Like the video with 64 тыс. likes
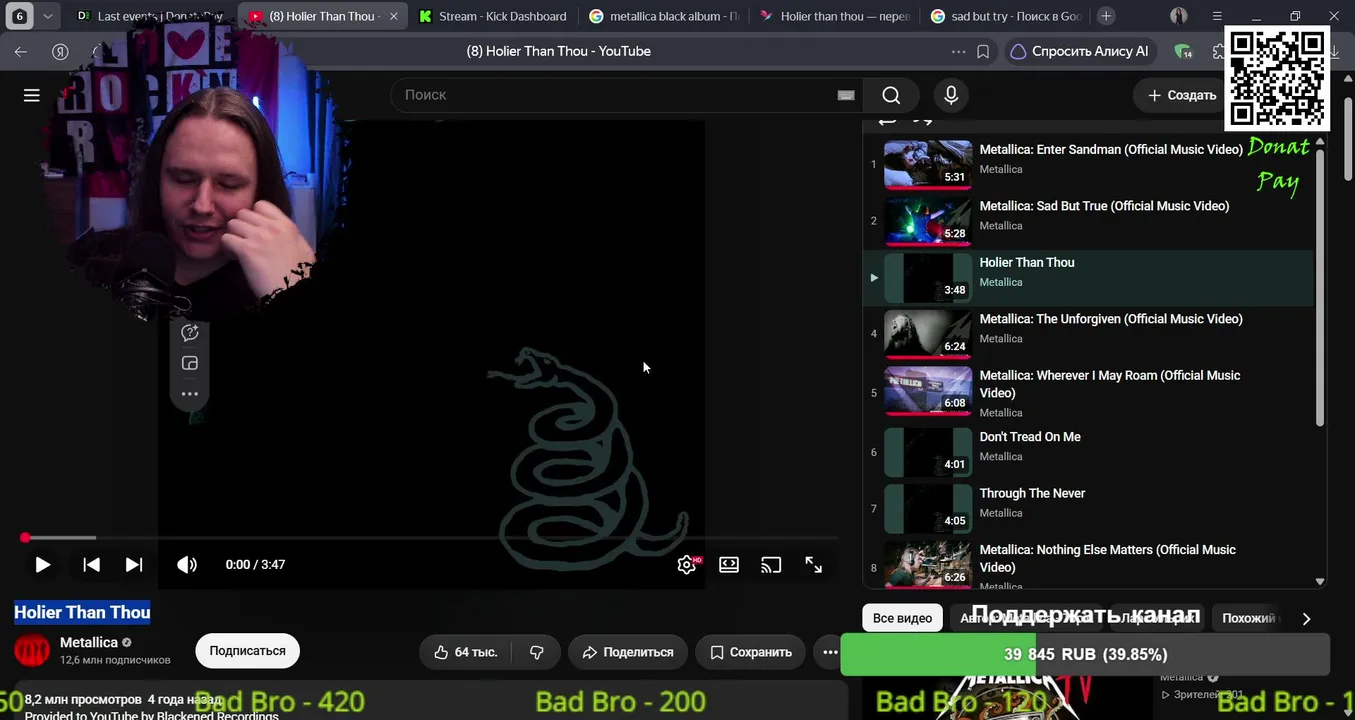The height and width of the screenshot is (720, 1355). click(466, 652)
